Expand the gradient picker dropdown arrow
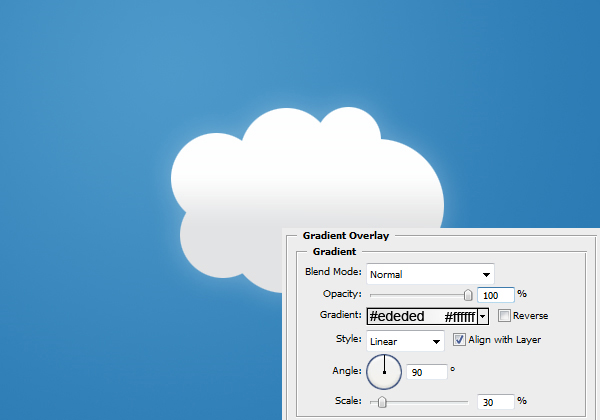The width and height of the screenshot is (600, 420). point(483,316)
